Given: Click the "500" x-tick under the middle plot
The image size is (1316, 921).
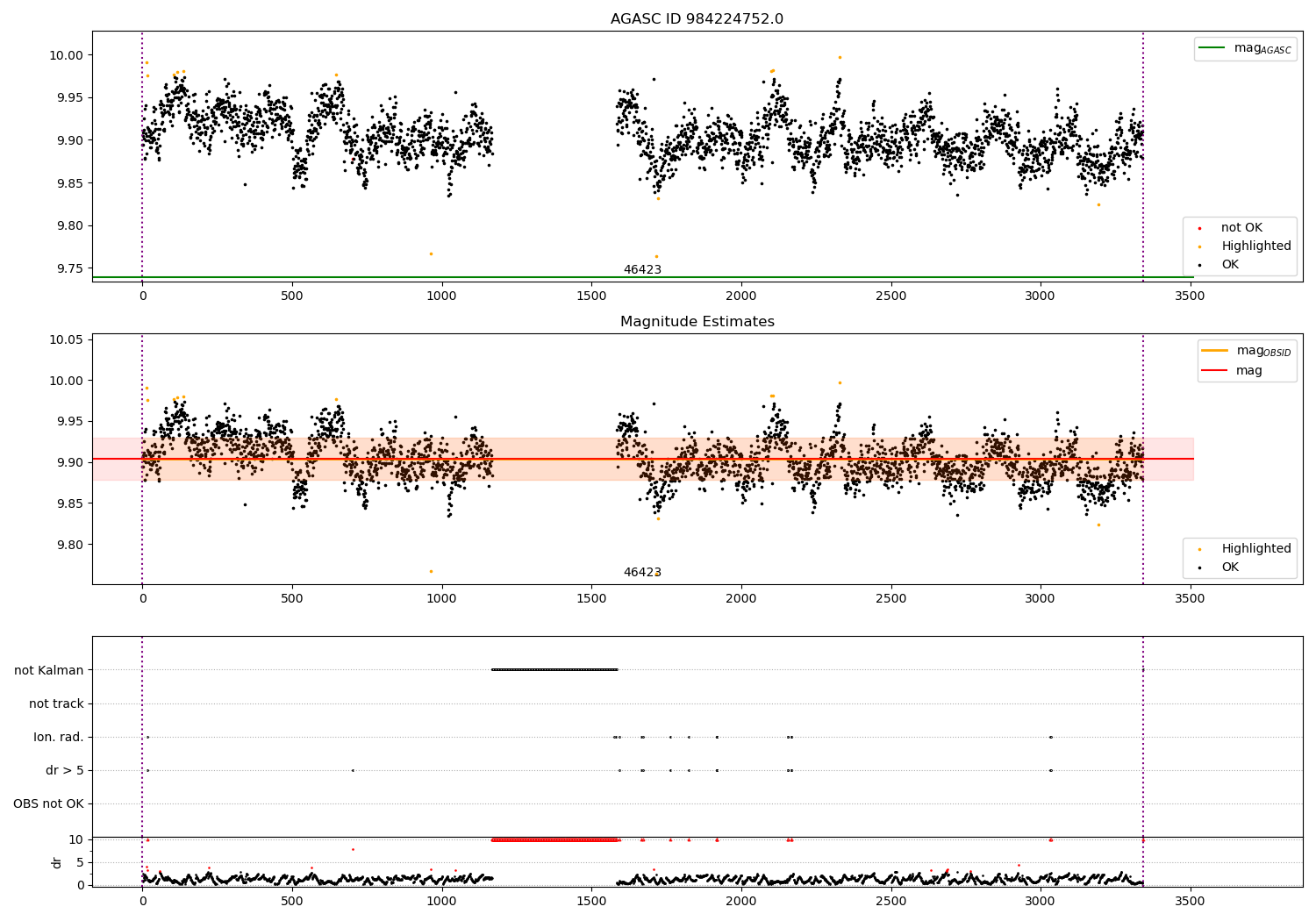Looking at the screenshot, I should (292, 598).
